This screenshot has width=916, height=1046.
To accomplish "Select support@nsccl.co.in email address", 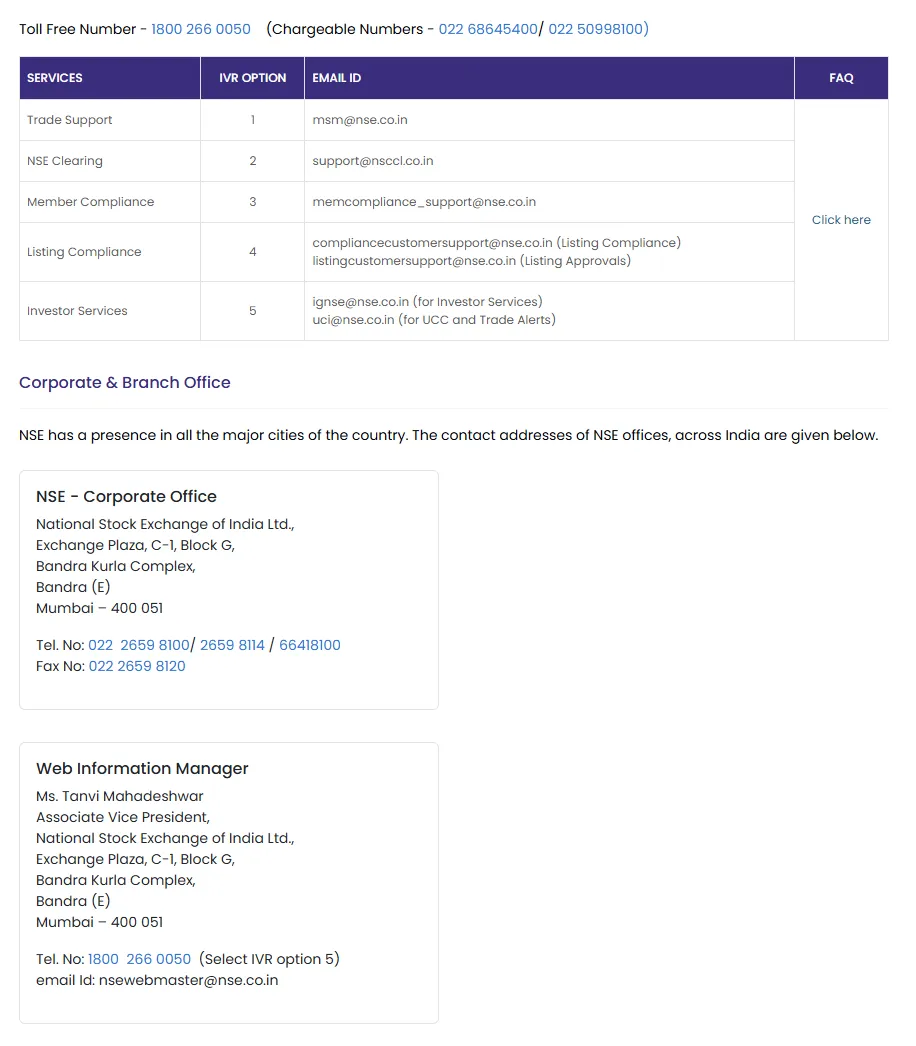I will click(372, 161).
